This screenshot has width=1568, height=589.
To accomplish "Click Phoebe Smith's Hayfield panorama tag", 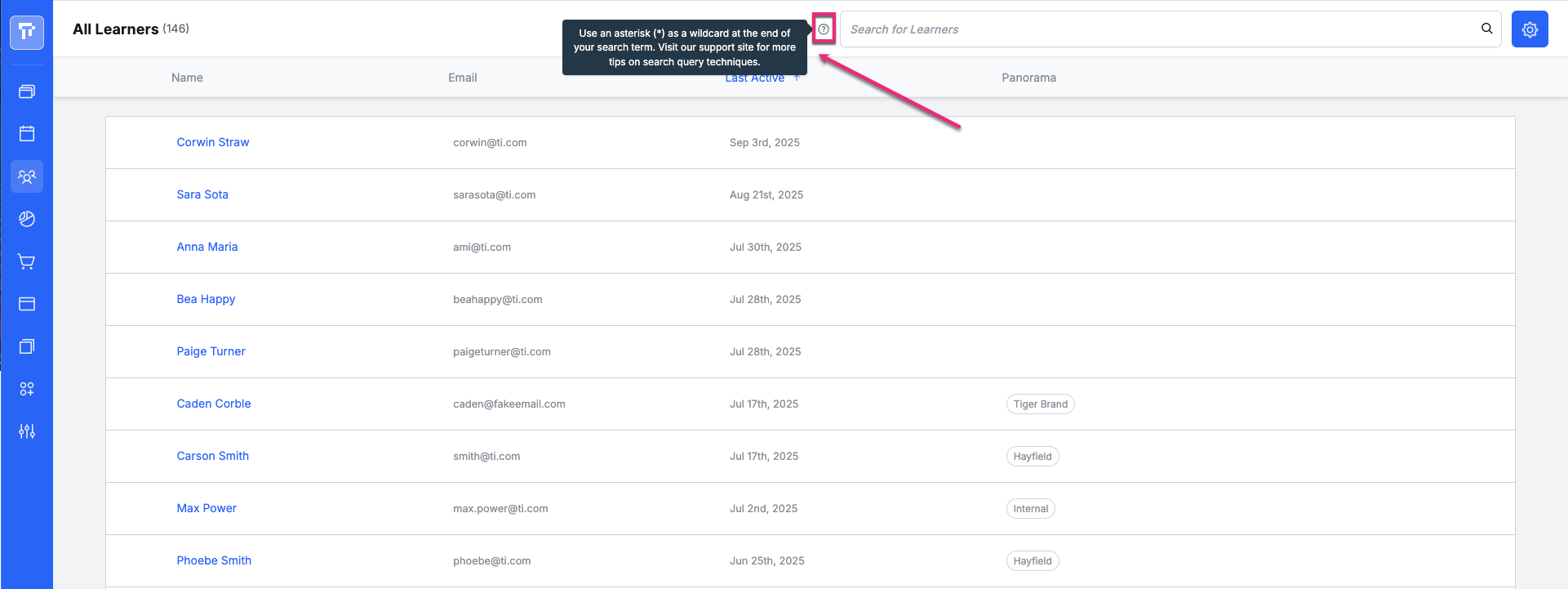I will (1033, 561).
